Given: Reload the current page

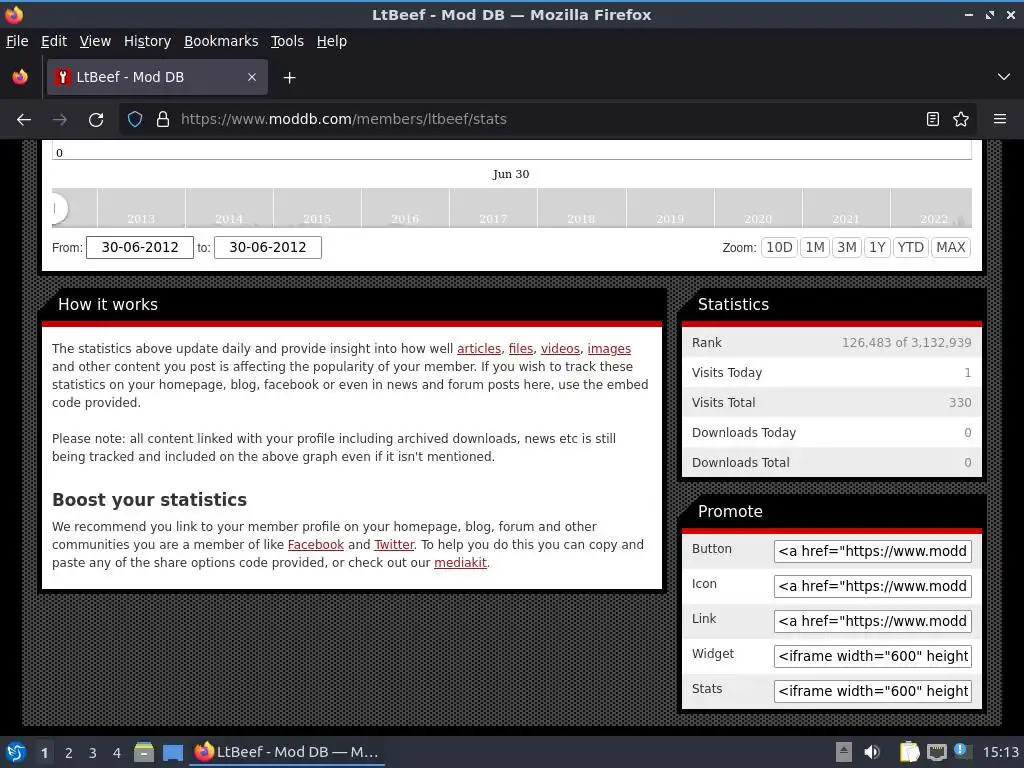Looking at the screenshot, I should (96, 120).
